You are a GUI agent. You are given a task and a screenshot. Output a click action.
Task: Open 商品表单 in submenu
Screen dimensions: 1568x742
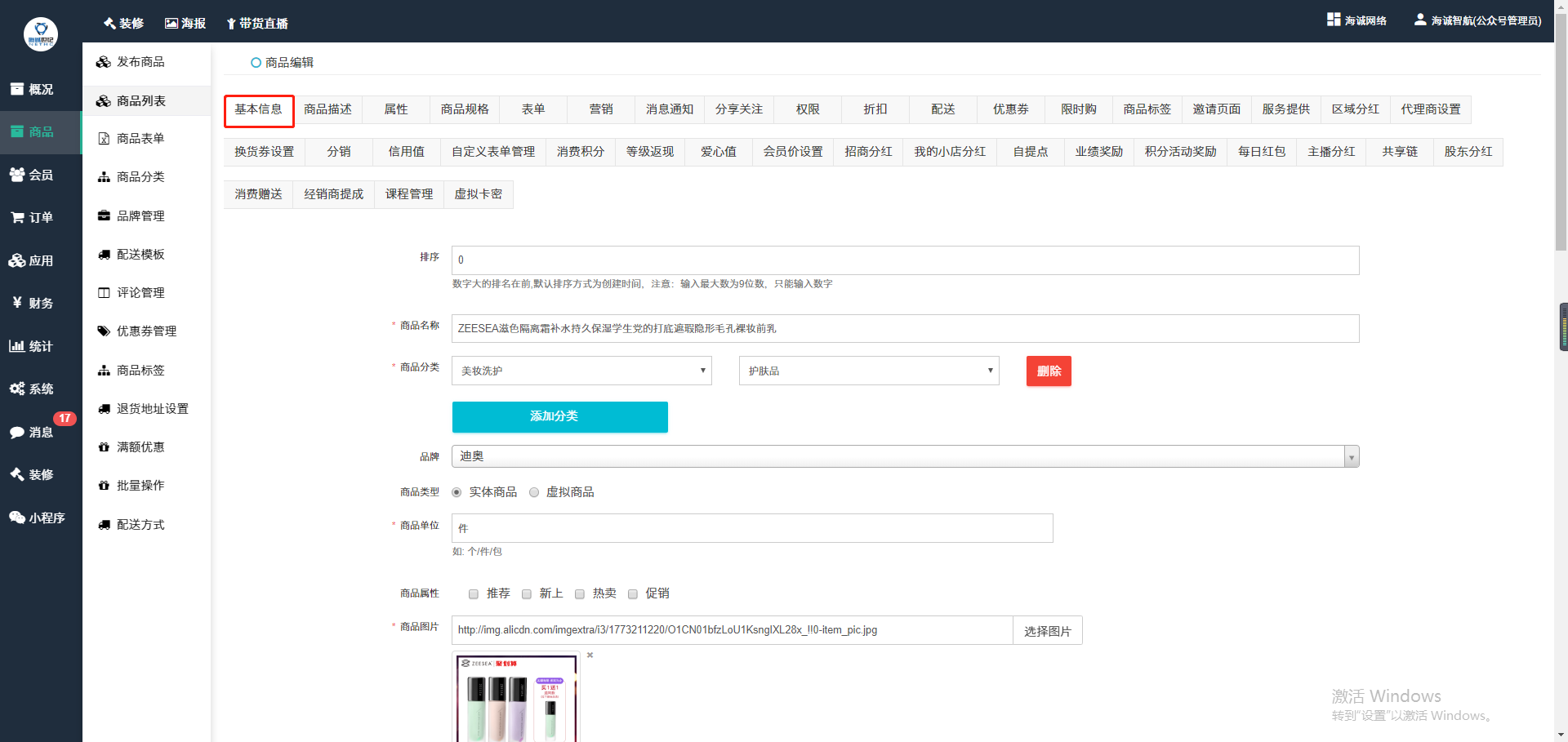tap(147, 139)
